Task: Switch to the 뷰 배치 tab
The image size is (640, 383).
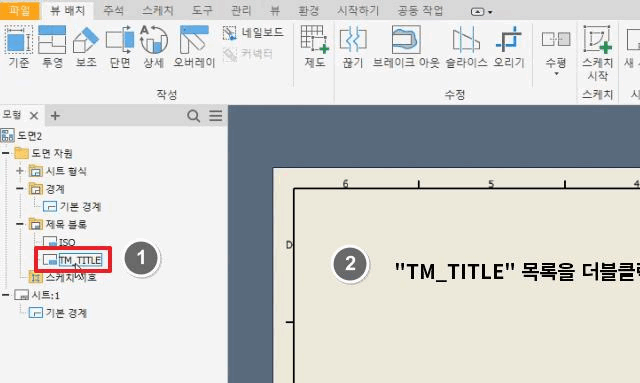Action: 67,10
